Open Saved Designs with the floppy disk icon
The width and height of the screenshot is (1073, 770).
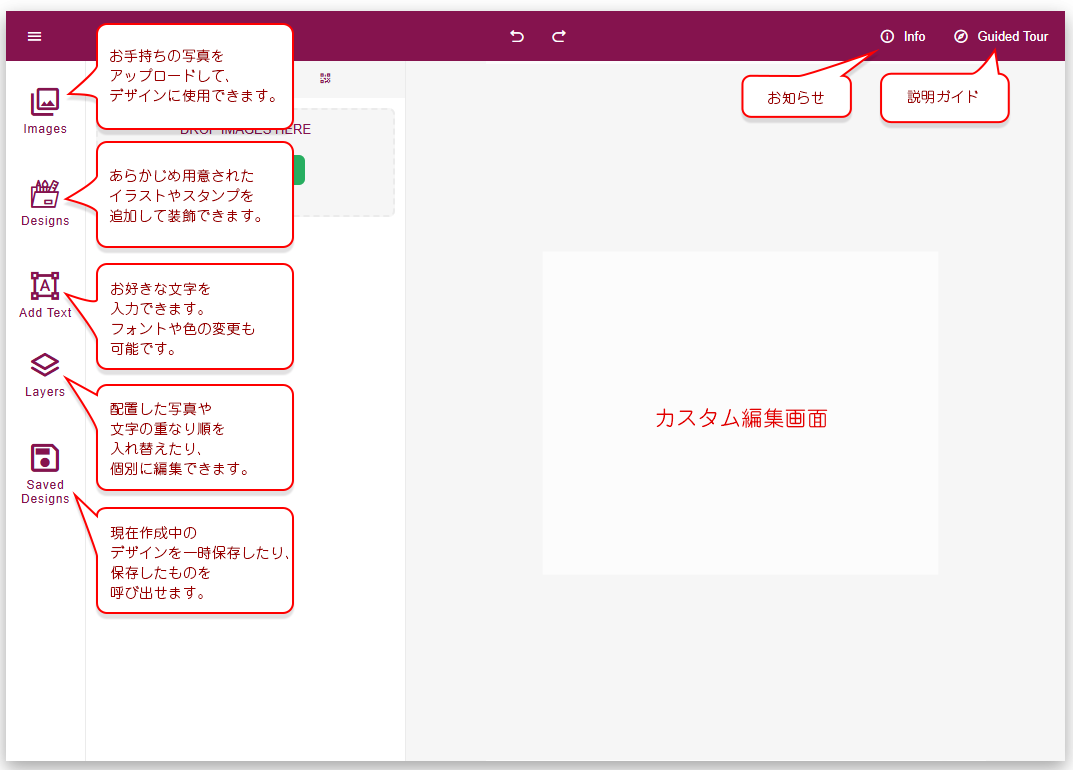(x=45, y=458)
